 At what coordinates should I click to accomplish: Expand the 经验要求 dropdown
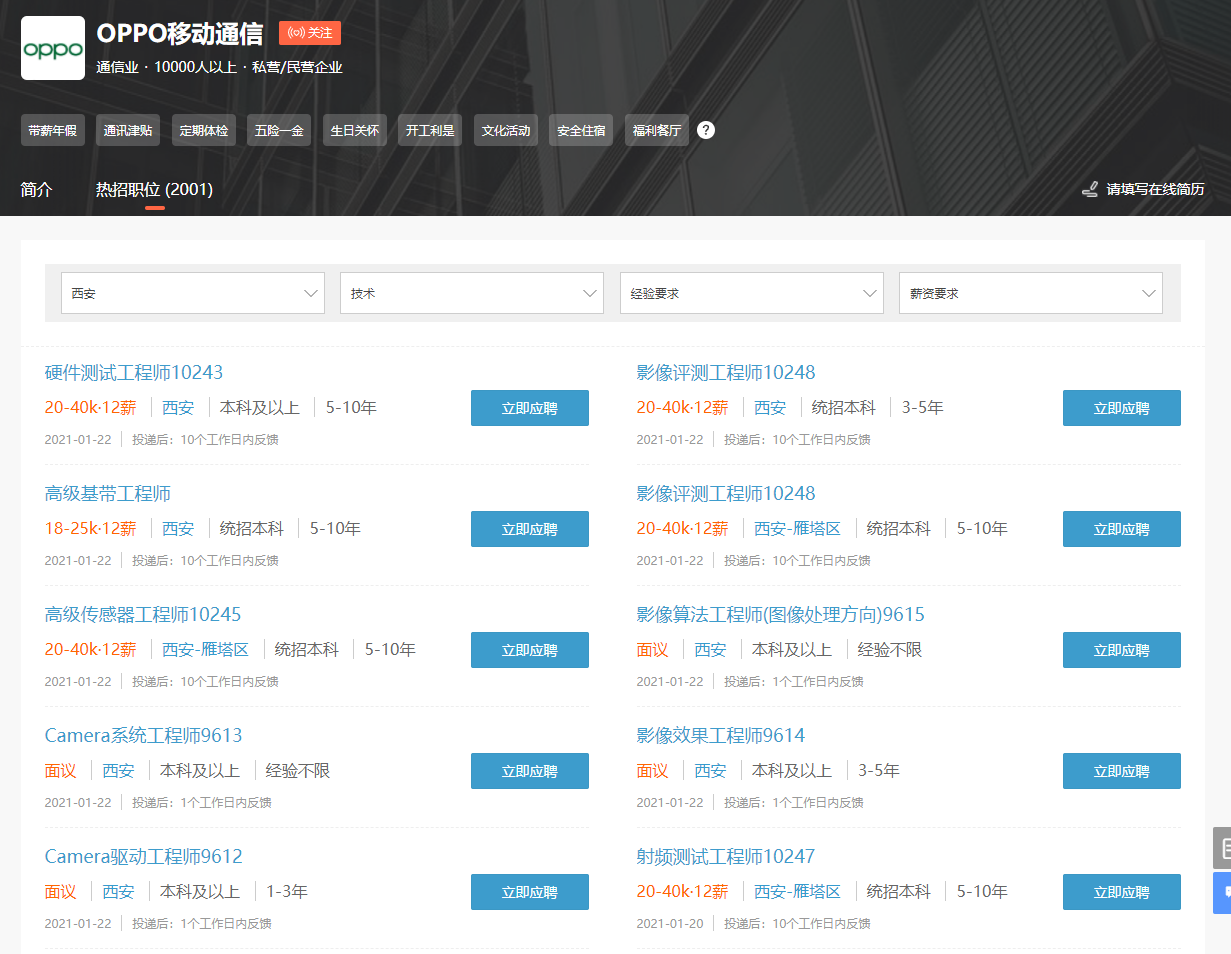[x=751, y=294]
